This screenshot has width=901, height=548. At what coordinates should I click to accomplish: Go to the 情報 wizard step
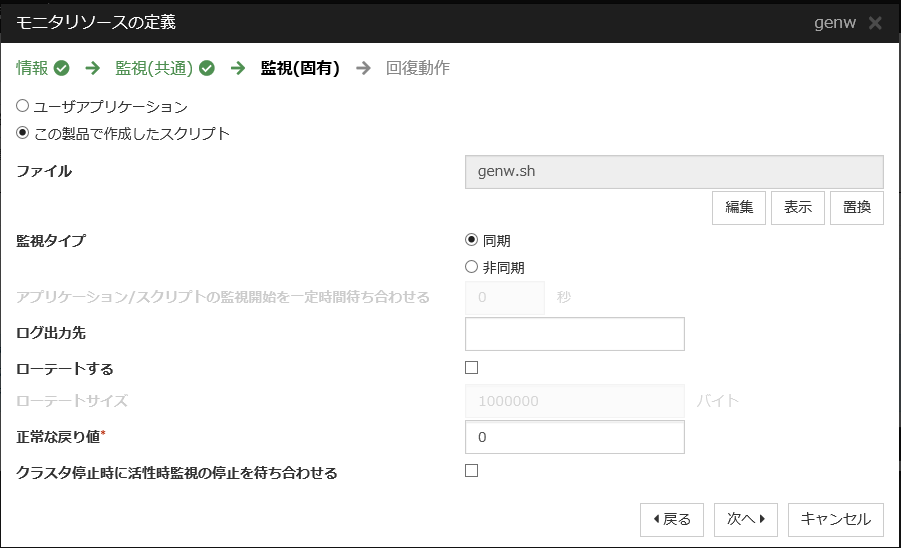32,69
